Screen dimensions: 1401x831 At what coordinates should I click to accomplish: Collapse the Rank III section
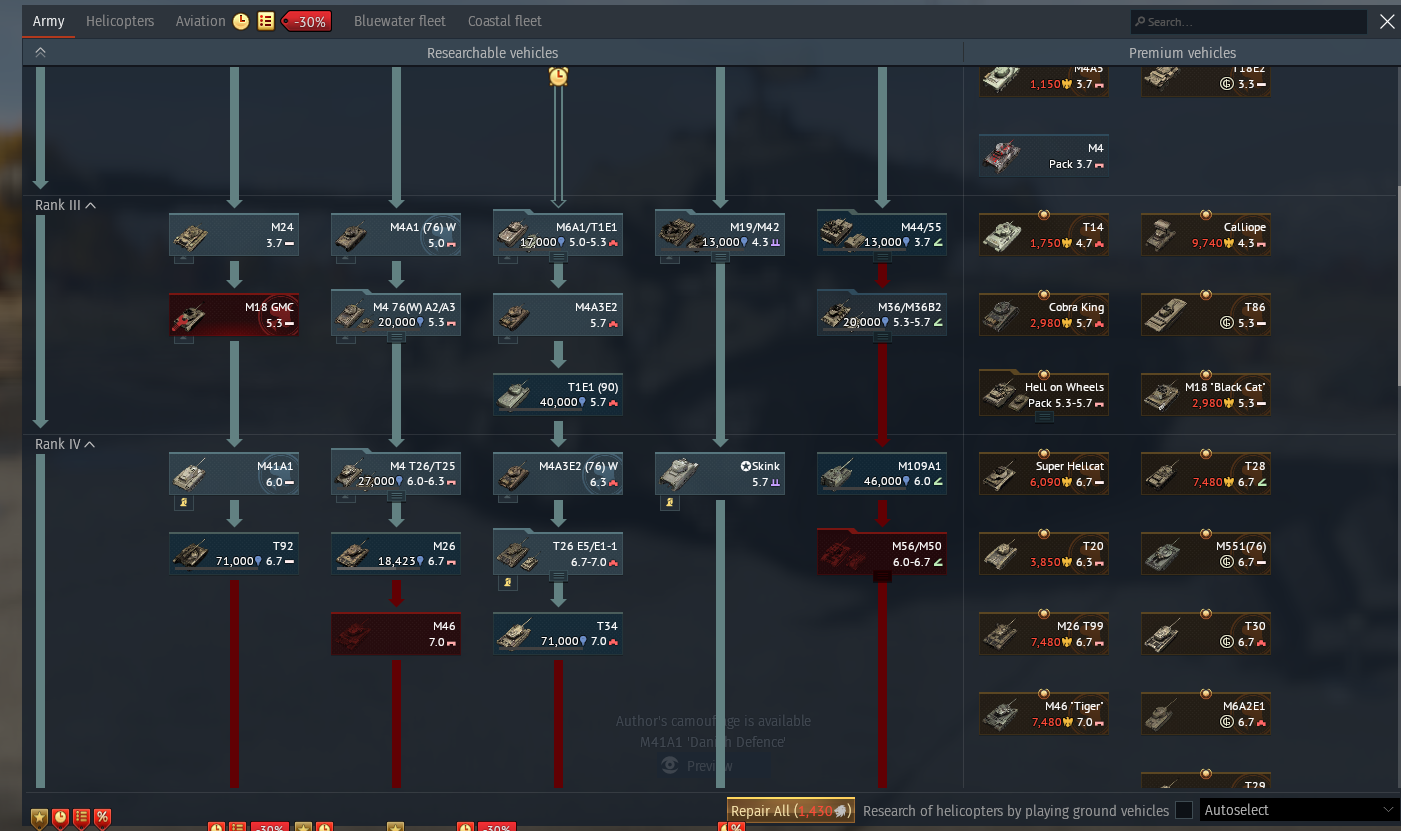click(x=91, y=205)
